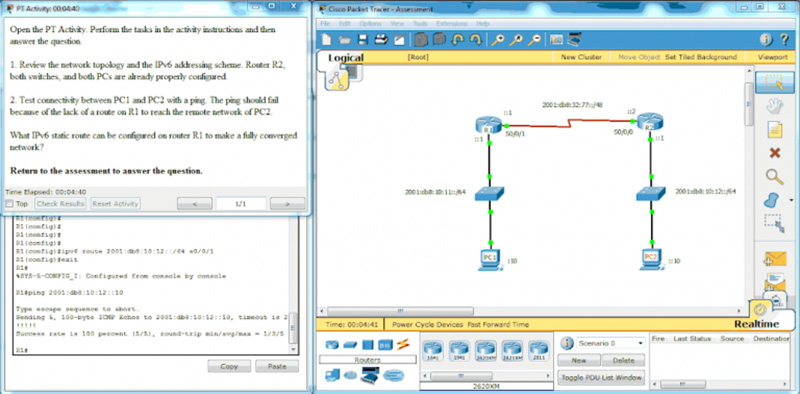Click the Add Simple PDU envelope icon
This screenshot has width=800, height=394.
(x=774, y=258)
